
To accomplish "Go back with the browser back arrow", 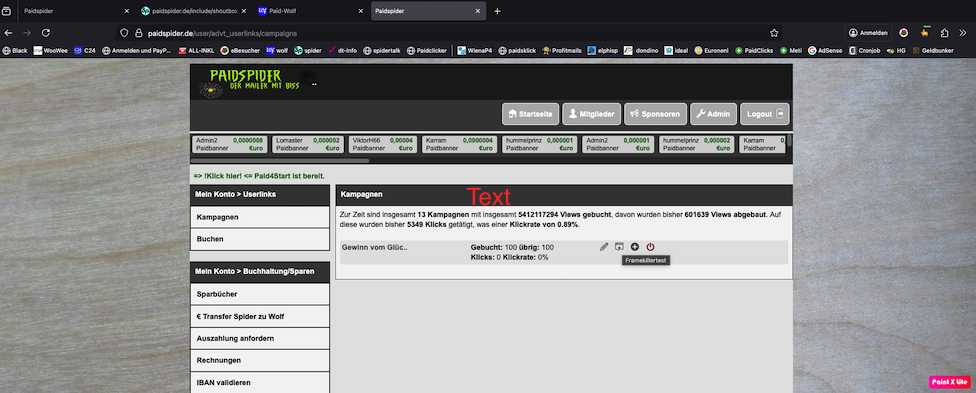I will click(x=8, y=33).
